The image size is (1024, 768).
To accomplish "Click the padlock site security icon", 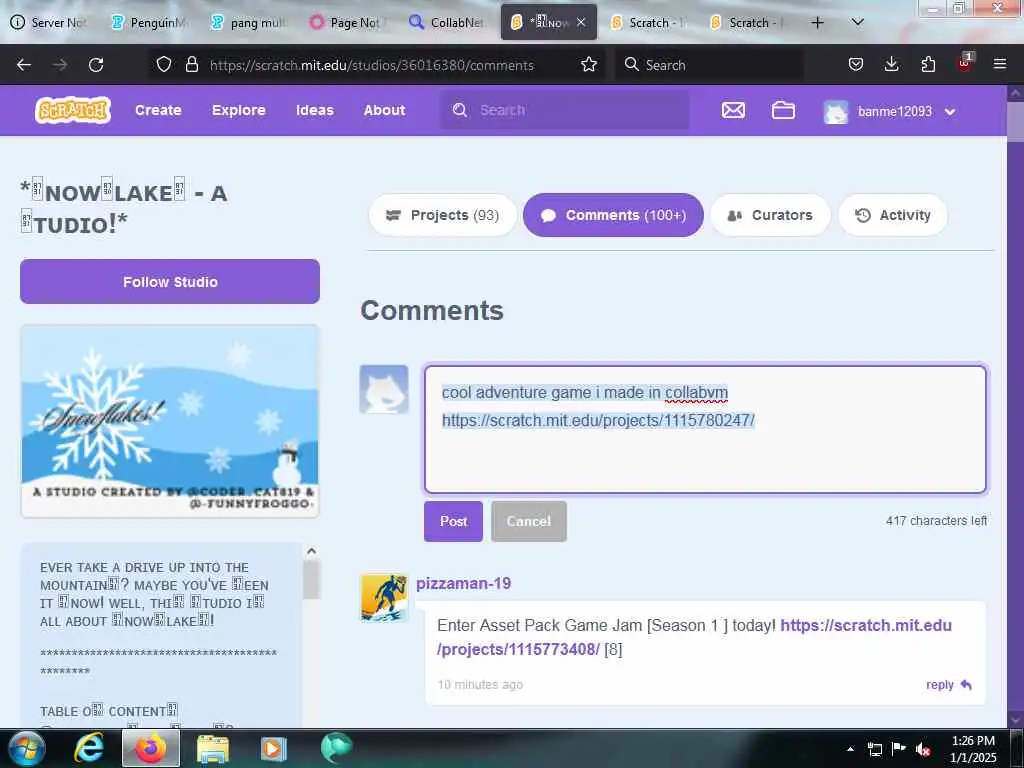I will (x=191, y=64).
